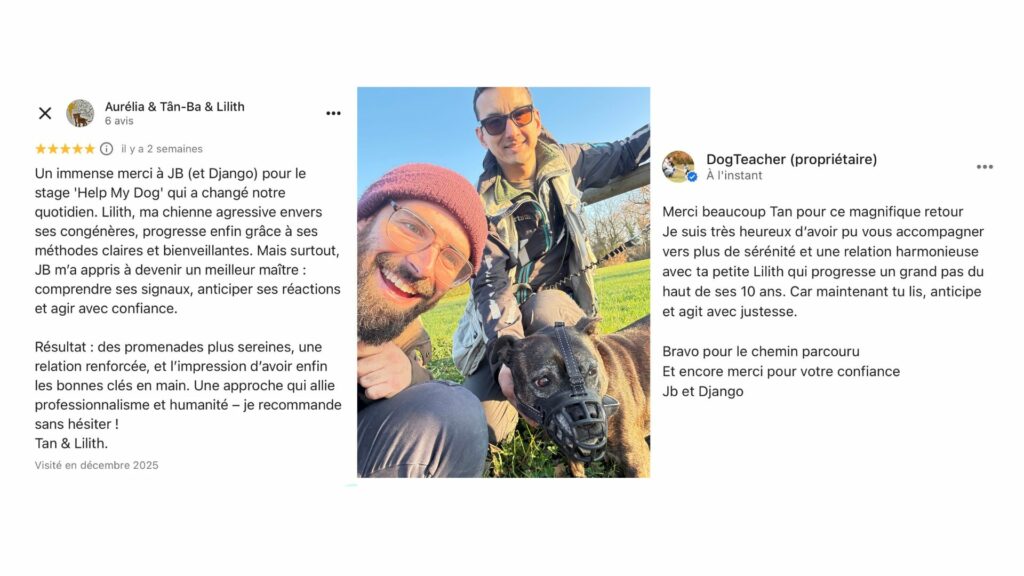The width and height of the screenshot is (1024, 576).
Task: Click the 'Visité en décembre 2025' label
Action: tap(96, 465)
